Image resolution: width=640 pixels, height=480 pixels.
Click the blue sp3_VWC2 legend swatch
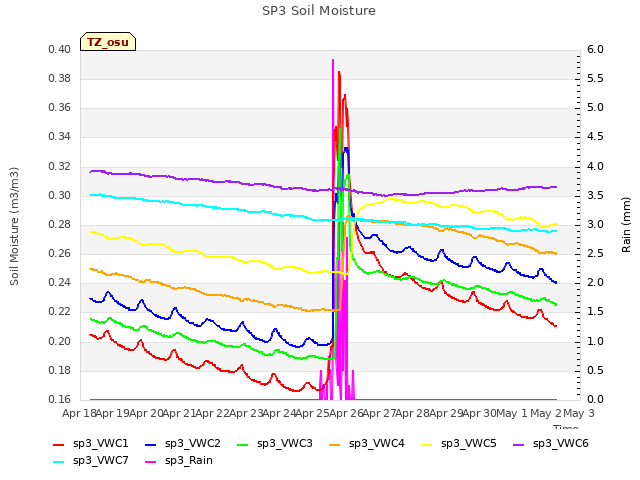tap(151, 445)
